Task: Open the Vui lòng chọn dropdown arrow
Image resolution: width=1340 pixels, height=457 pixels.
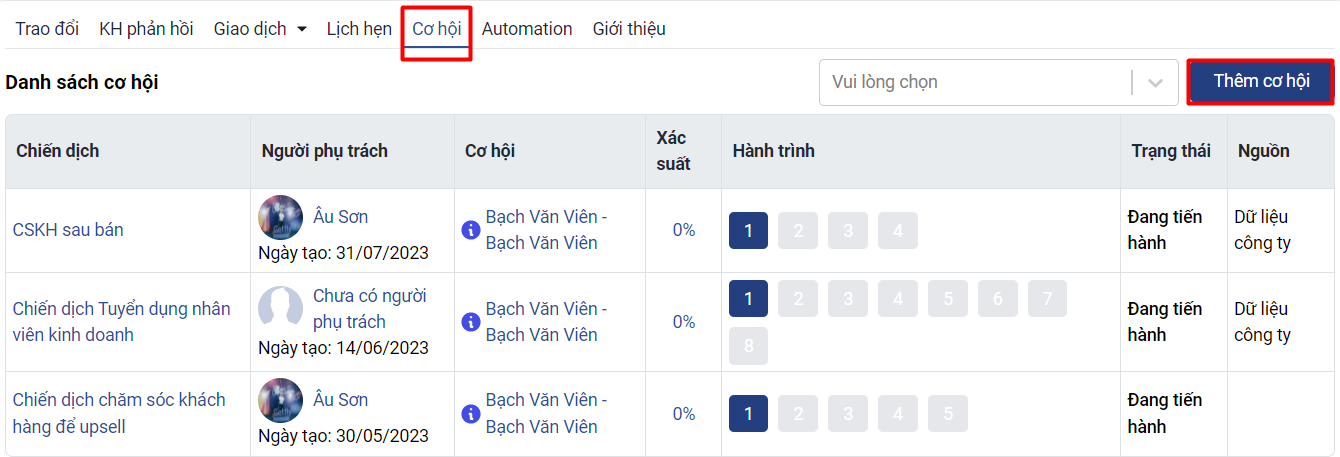Action: point(1156,82)
